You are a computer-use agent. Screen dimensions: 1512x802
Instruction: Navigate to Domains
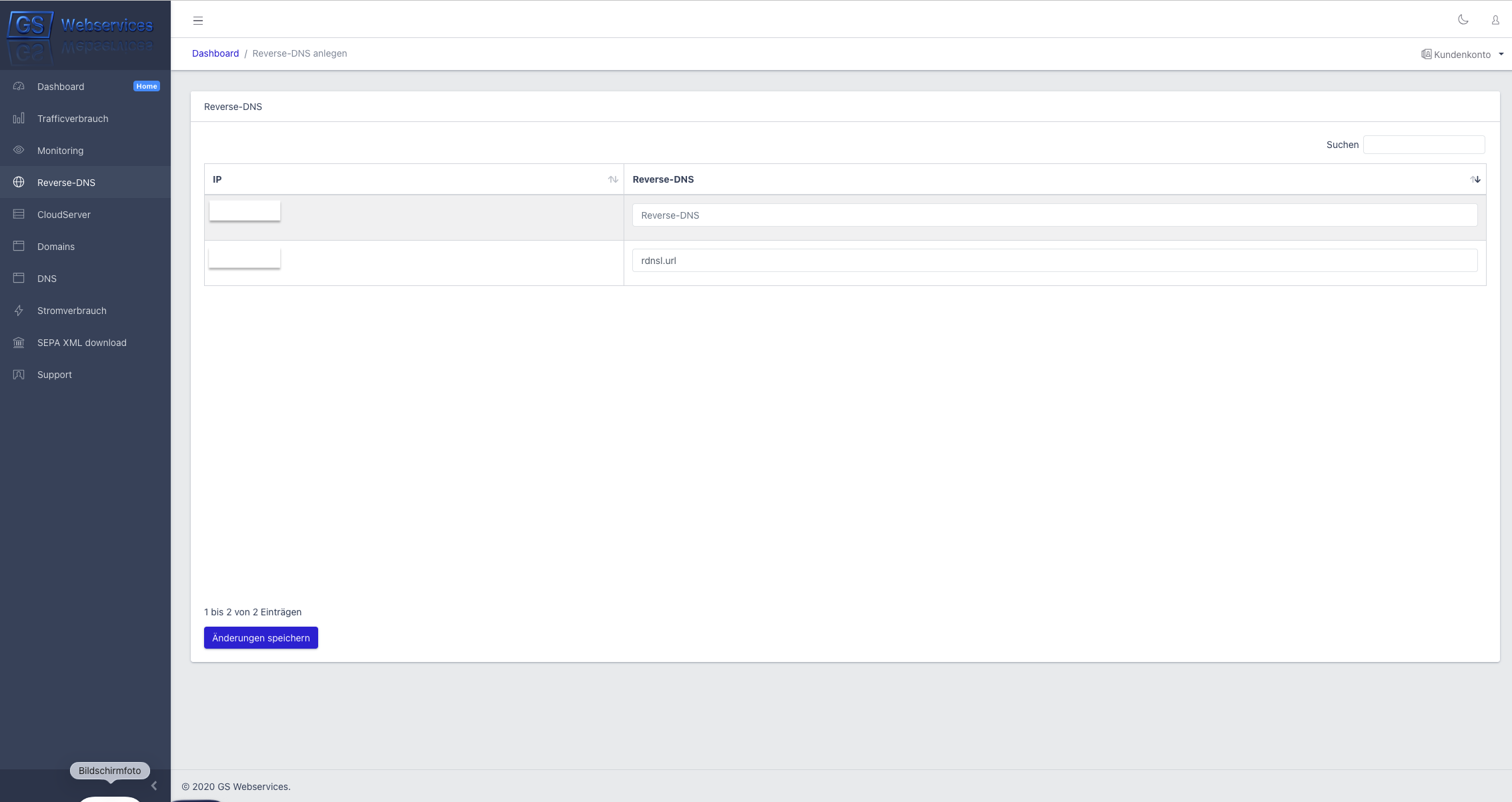click(85, 246)
